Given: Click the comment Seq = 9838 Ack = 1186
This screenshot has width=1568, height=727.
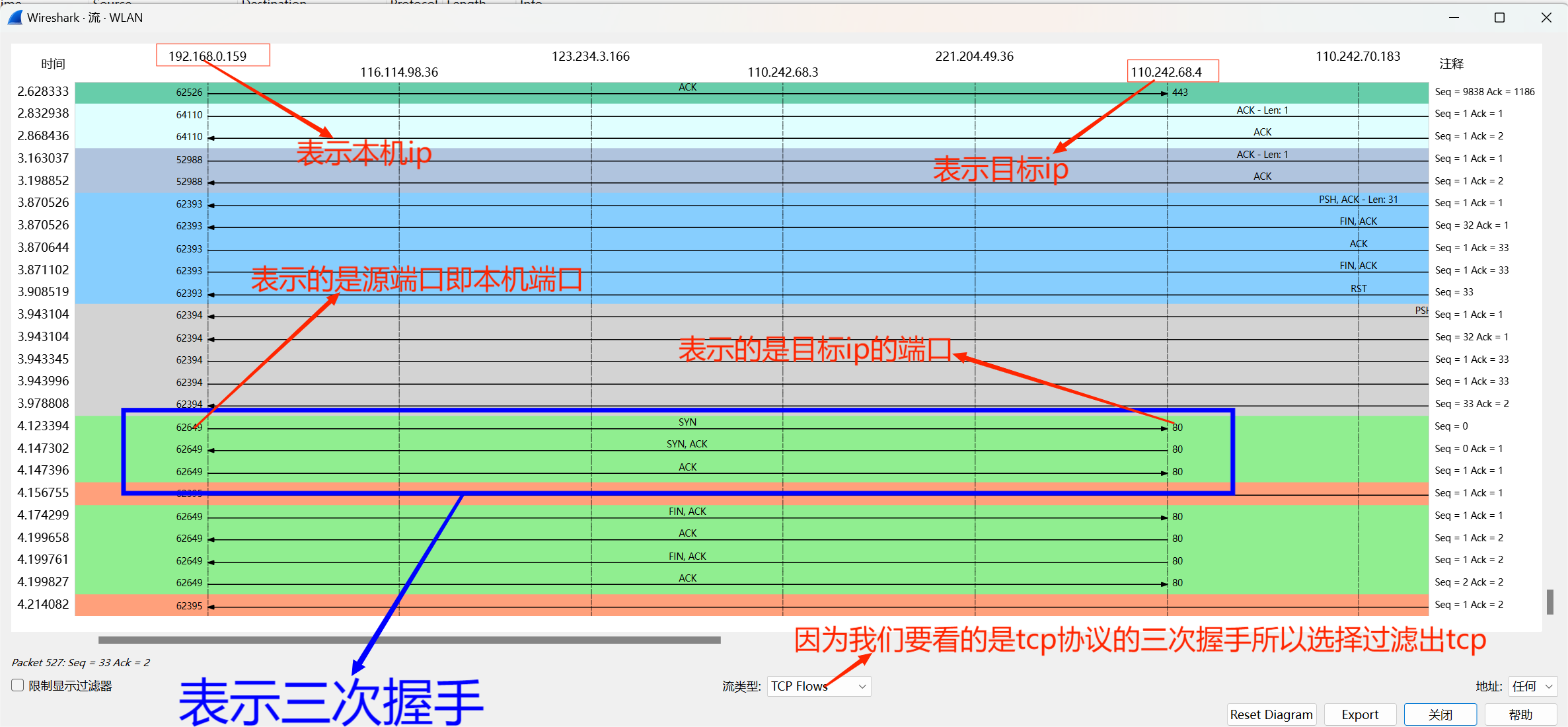Looking at the screenshot, I should 1485,92.
